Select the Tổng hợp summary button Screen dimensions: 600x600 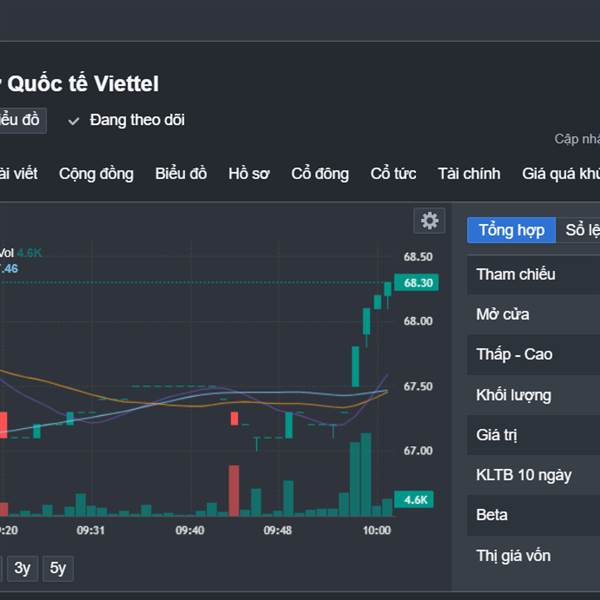[x=511, y=230]
